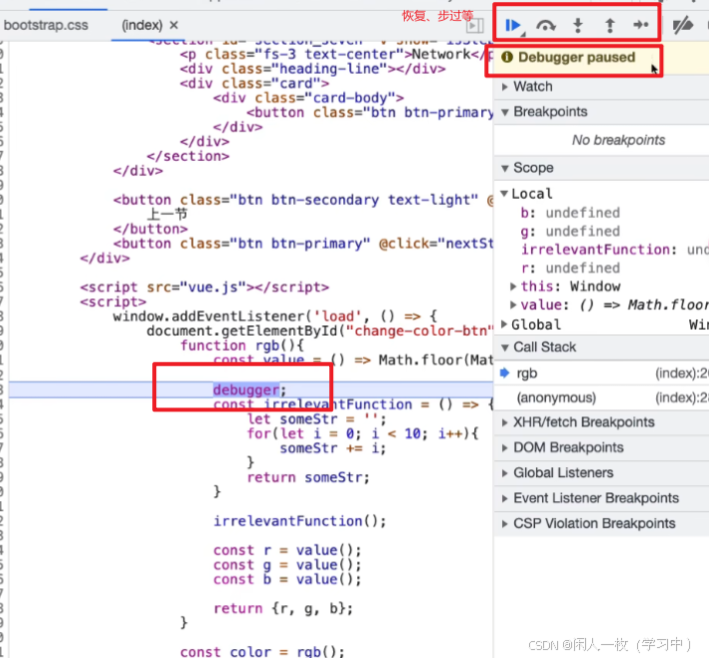Expand CSP Violation Breakpoints section

point(505,524)
